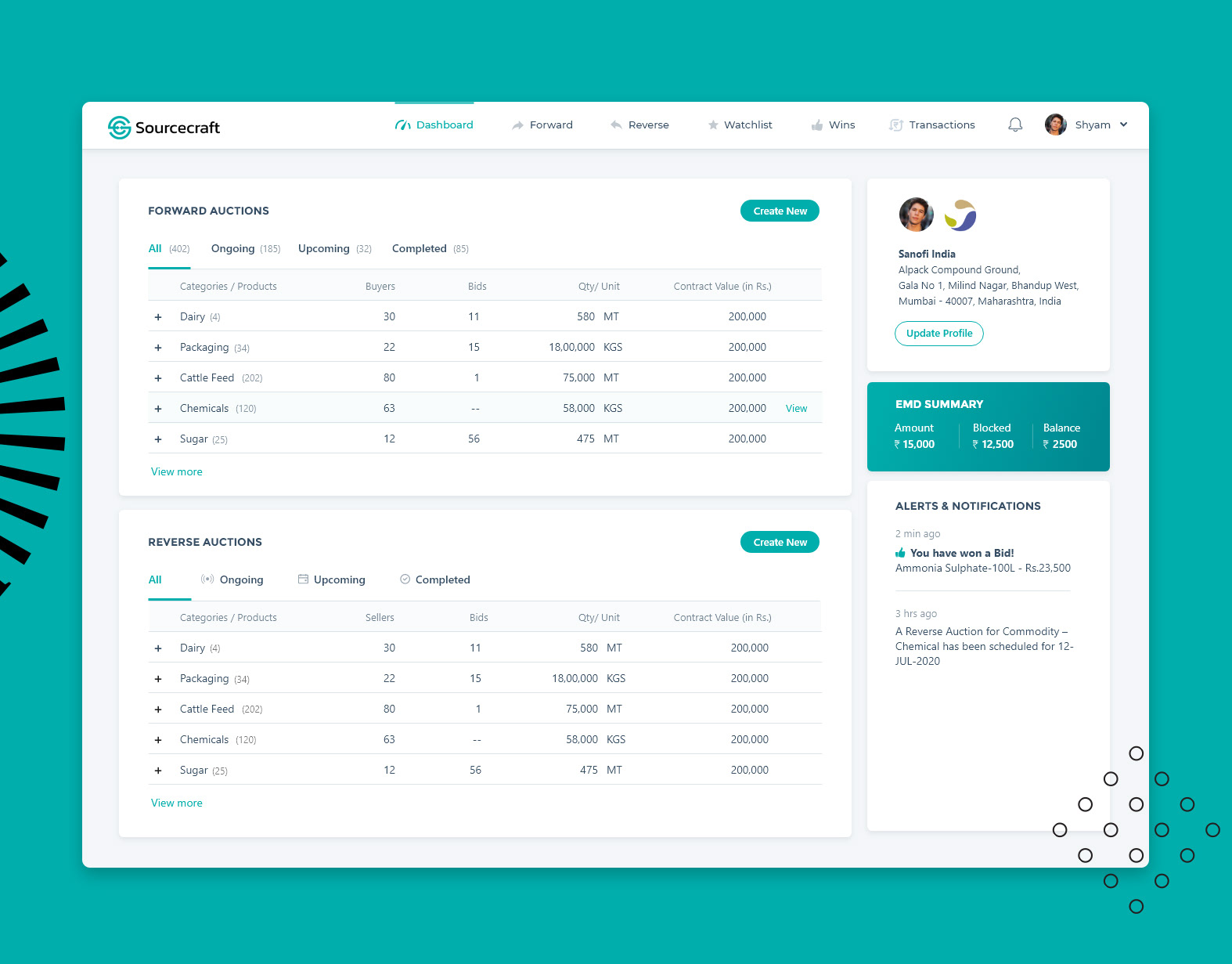The width and height of the screenshot is (1232, 964).
Task: Switch to Upcoming (32) forward auctions tab
Action: coord(335,249)
